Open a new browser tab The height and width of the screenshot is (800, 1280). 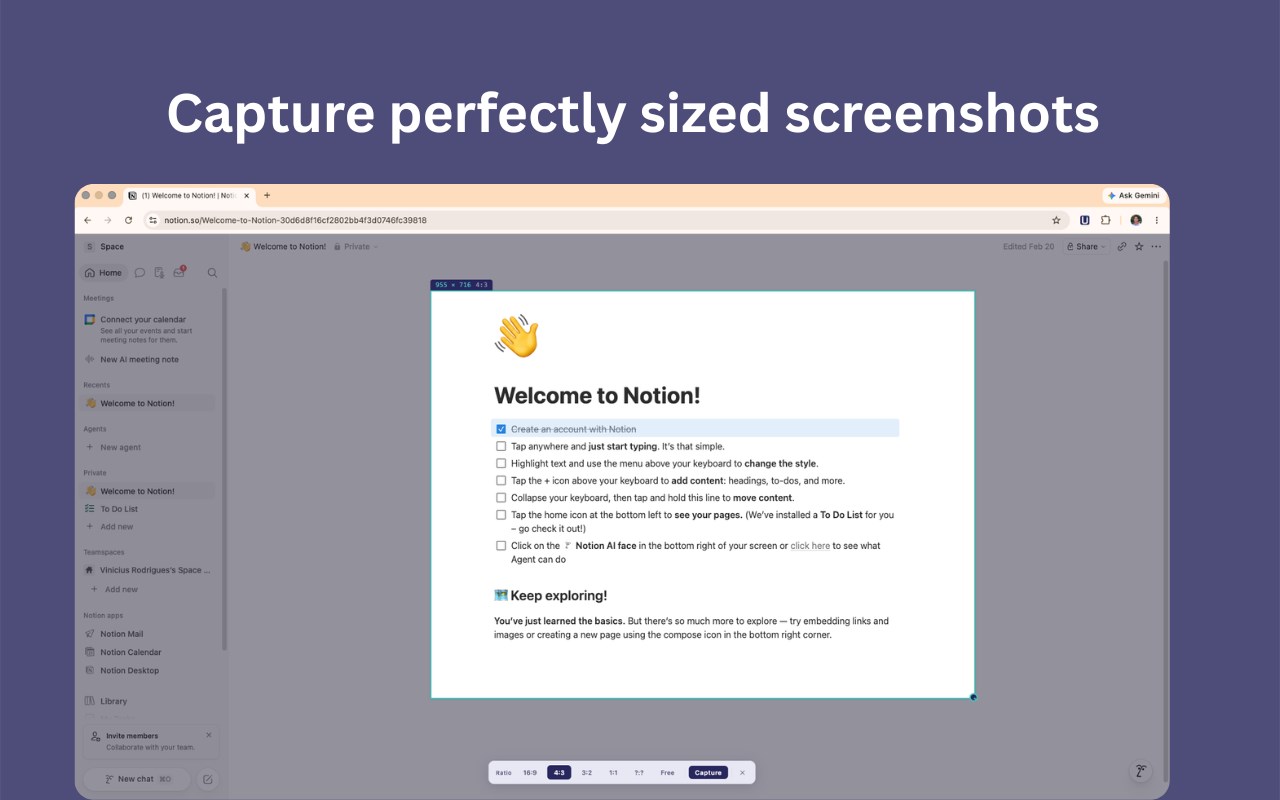267,195
